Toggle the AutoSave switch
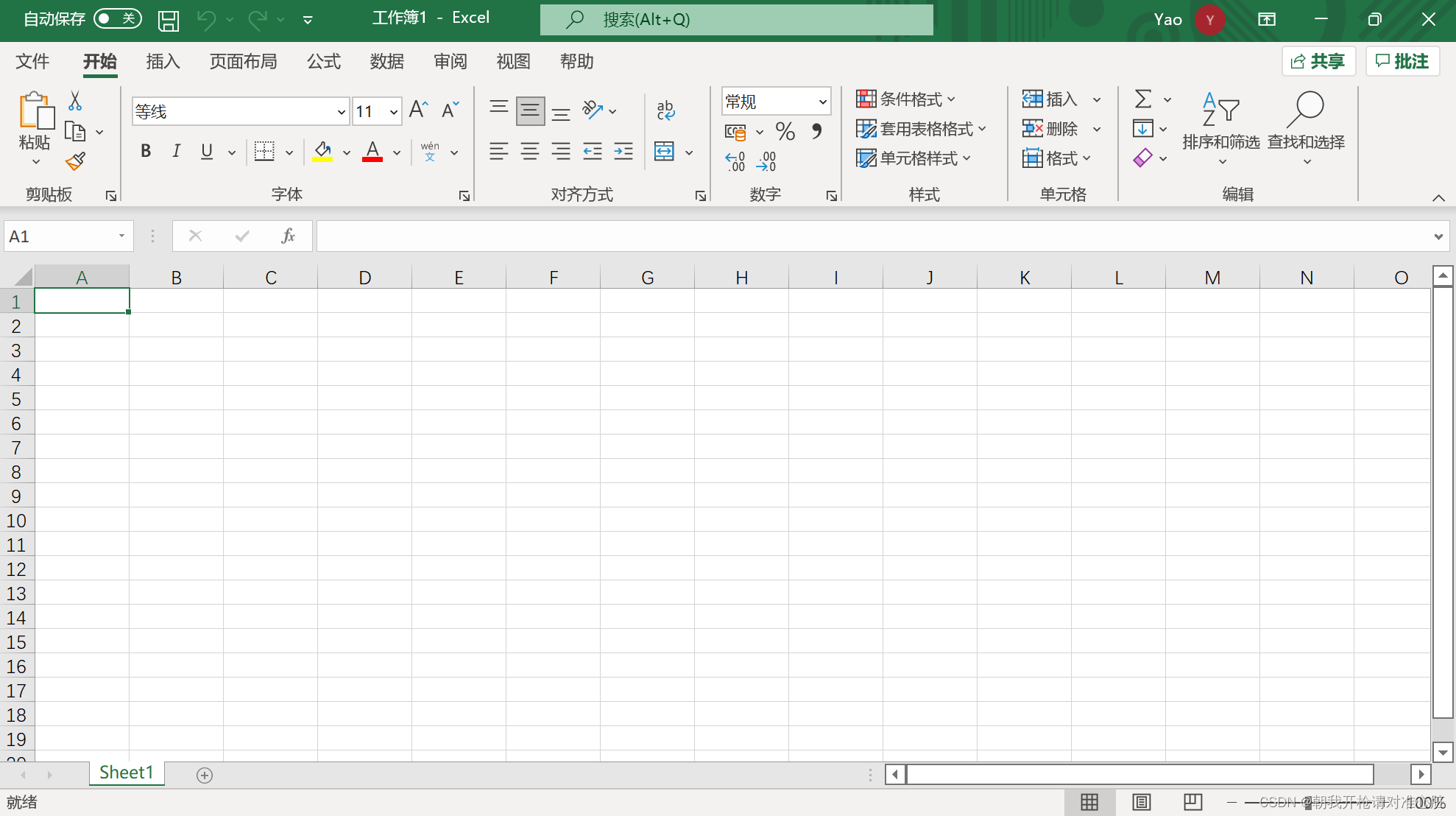Screen dimensions: 1456x816 [x=118, y=18]
